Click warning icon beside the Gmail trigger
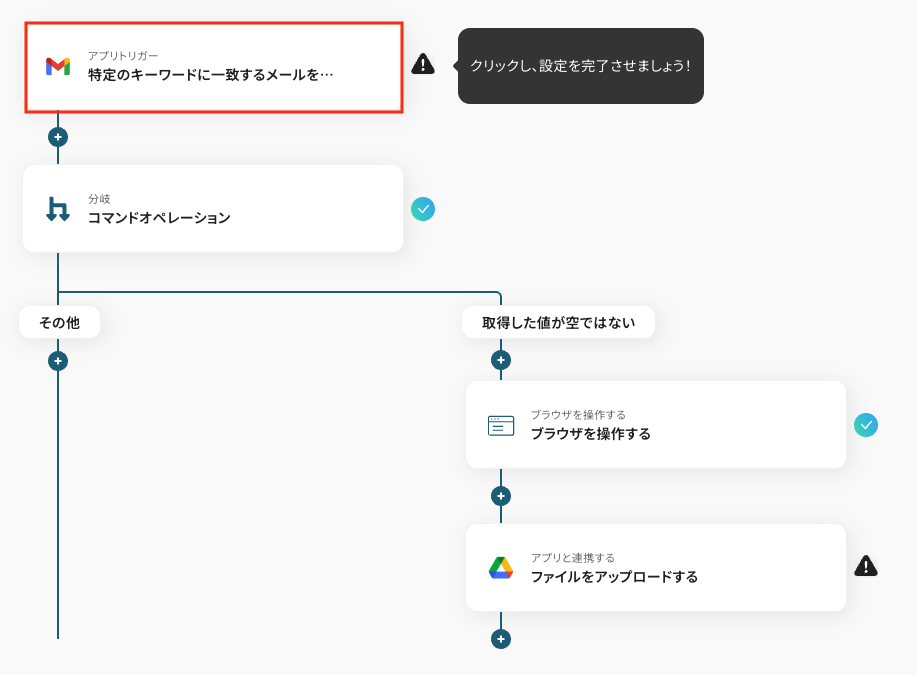The width and height of the screenshot is (917, 675). pyautogui.click(x=423, y=64)
